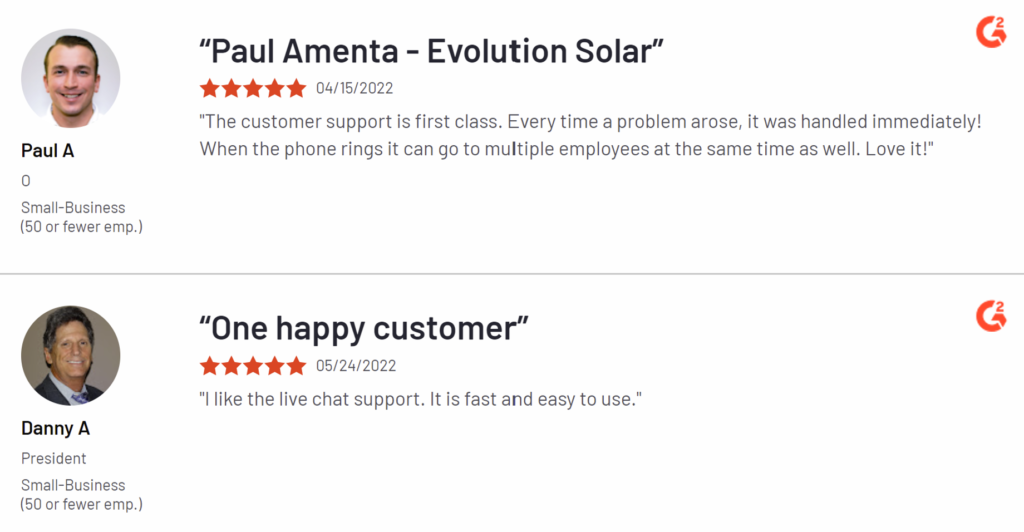Click the "0" title under Paul A
This screenshot has height=532, width=1024.
coord(25,181)
